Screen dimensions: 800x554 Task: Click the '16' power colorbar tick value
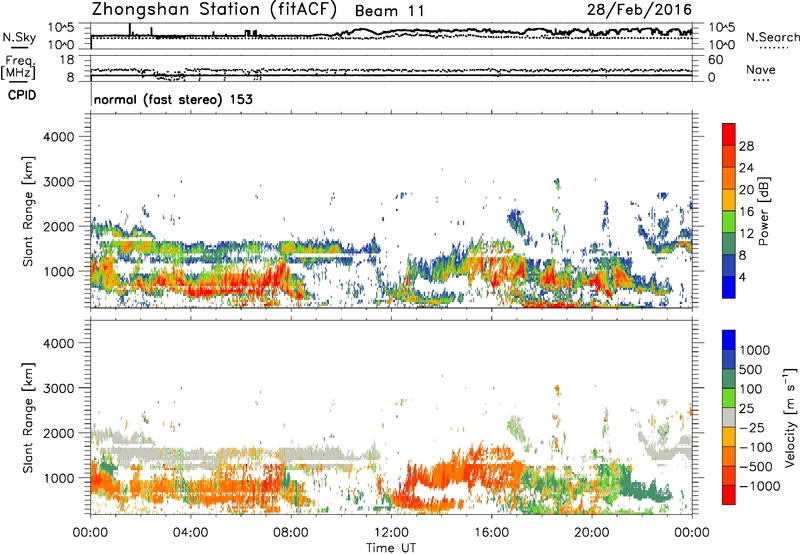pos(746,212)
